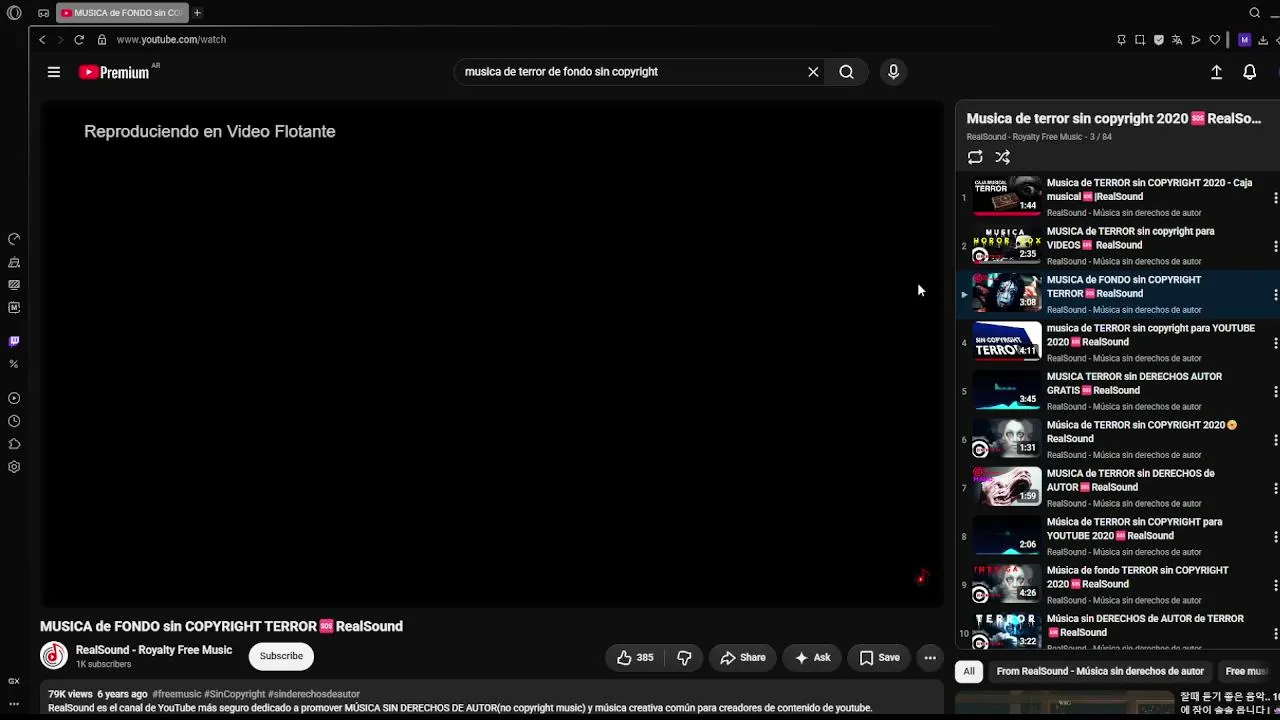Viewport: 1280px width, 720px height.
Task: Click the site security padlock icon
Action: click(x=102, y=40)
